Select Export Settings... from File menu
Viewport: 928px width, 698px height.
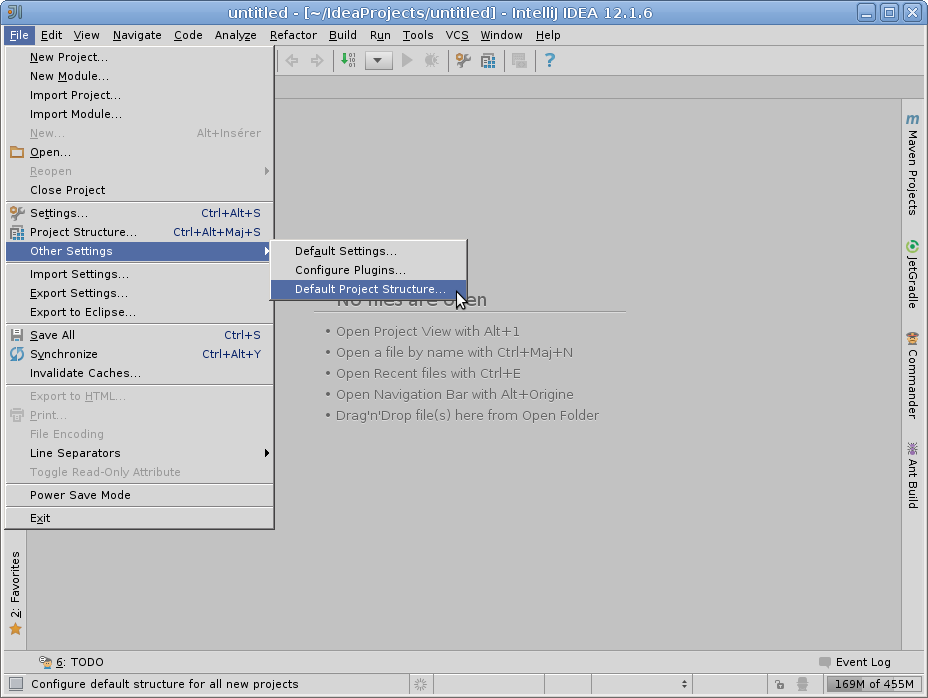point(140,293)
